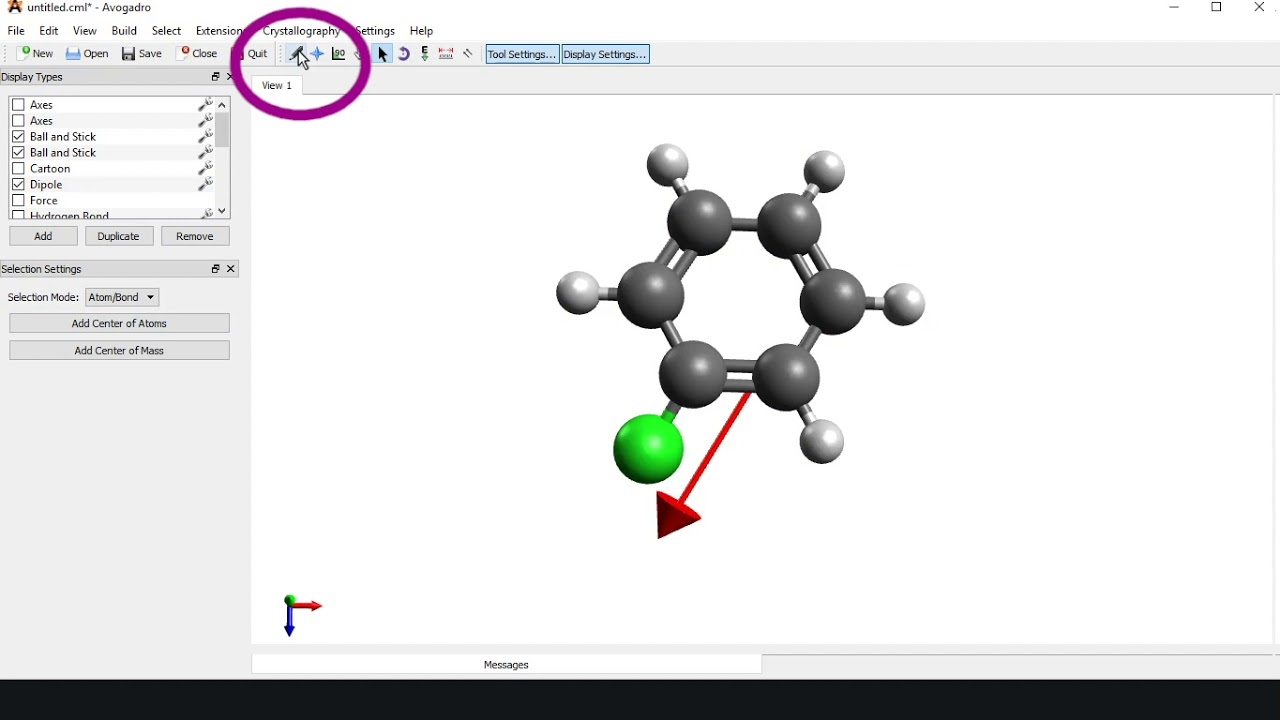Choose the Auto Rotate tool
Image resolution: width=1280 pixels, height=720 pixels.
point(404,54)
